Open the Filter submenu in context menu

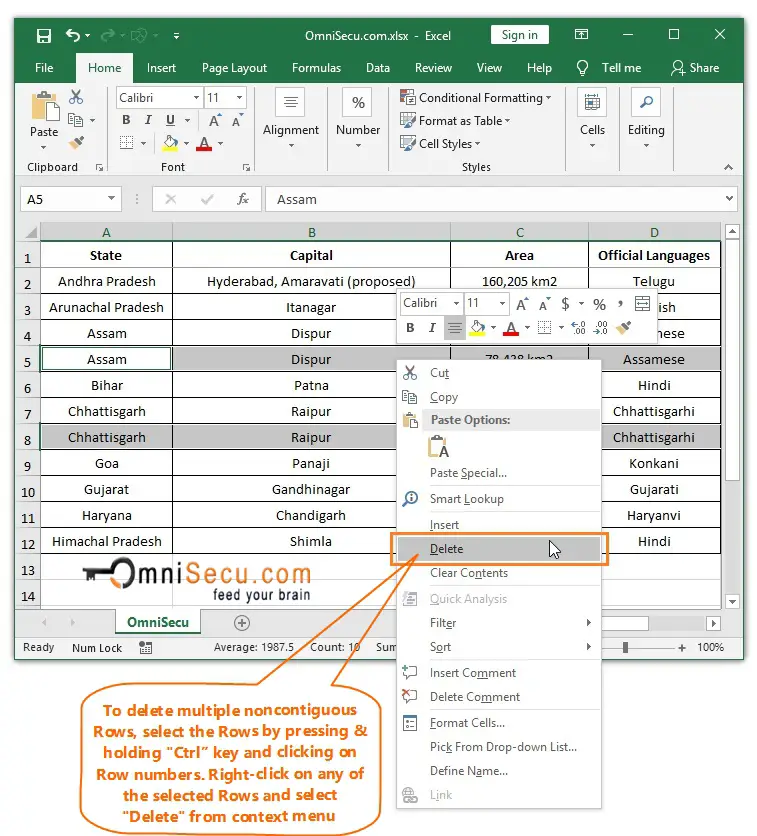coord(499,623)
